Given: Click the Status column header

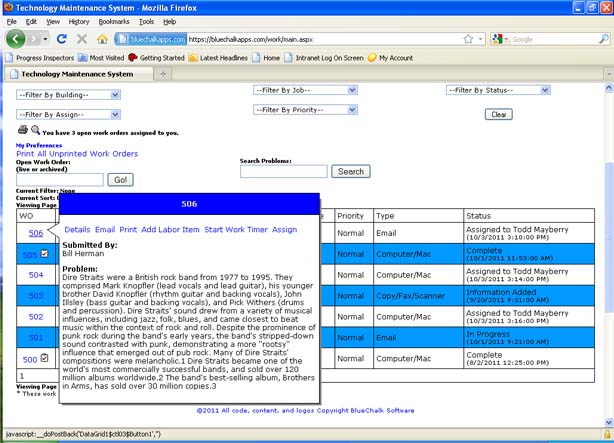Looking at the screenshot, I should 529,216.
